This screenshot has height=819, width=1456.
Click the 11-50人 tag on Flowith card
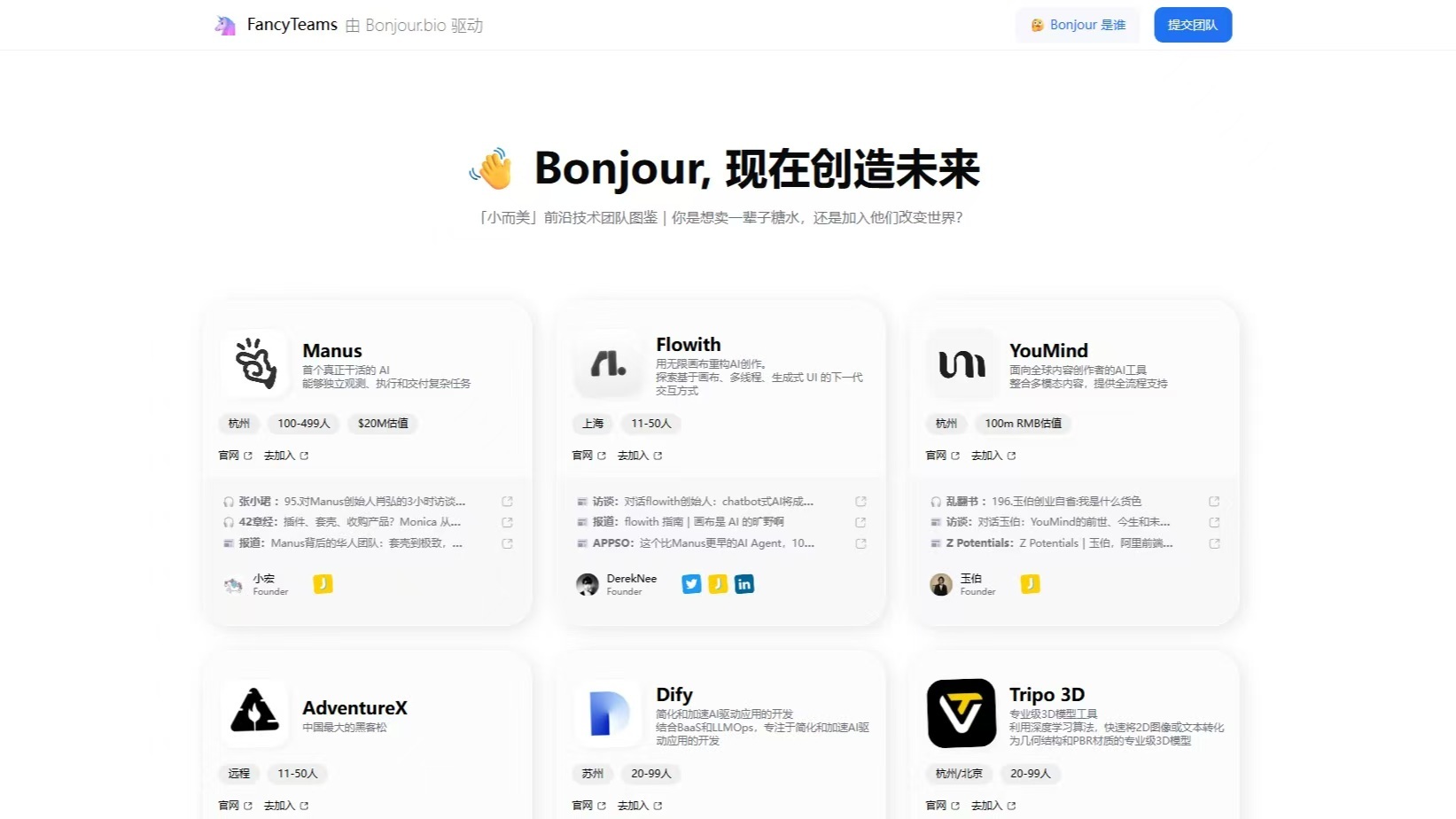(651, 424)
